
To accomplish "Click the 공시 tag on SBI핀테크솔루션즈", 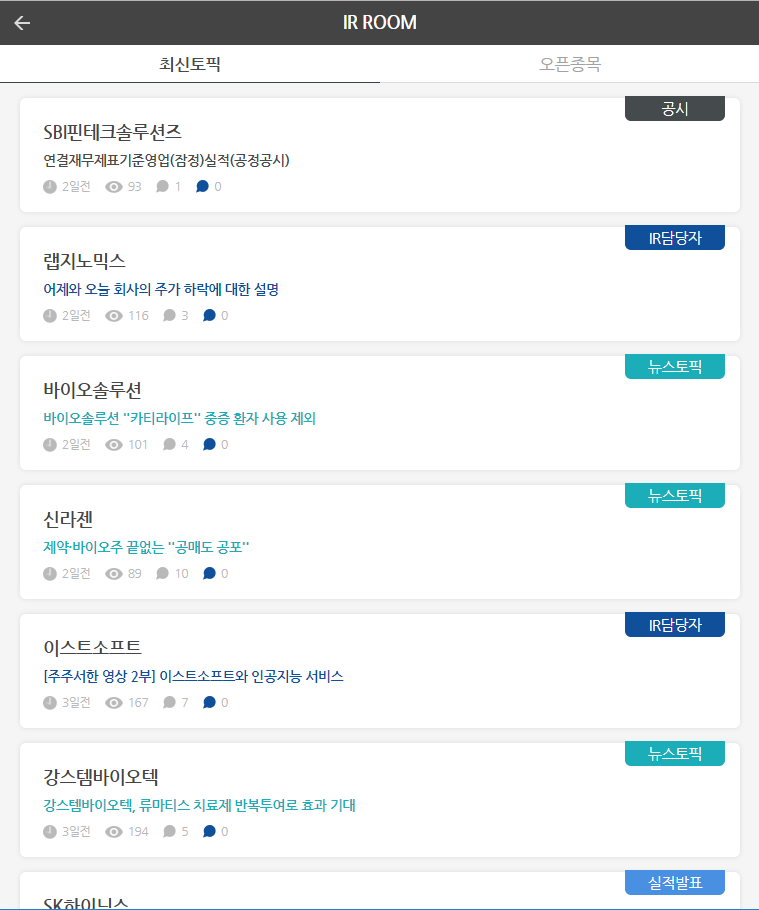I will [x=675, y=109].
